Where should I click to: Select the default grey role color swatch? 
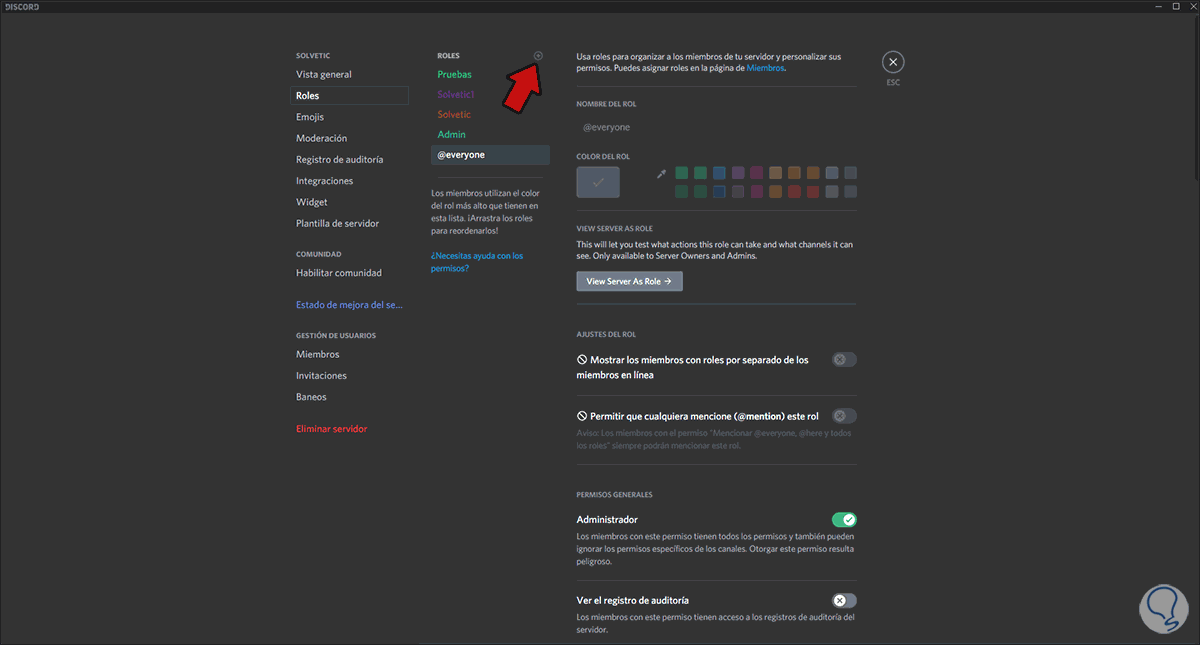point(598,182)
